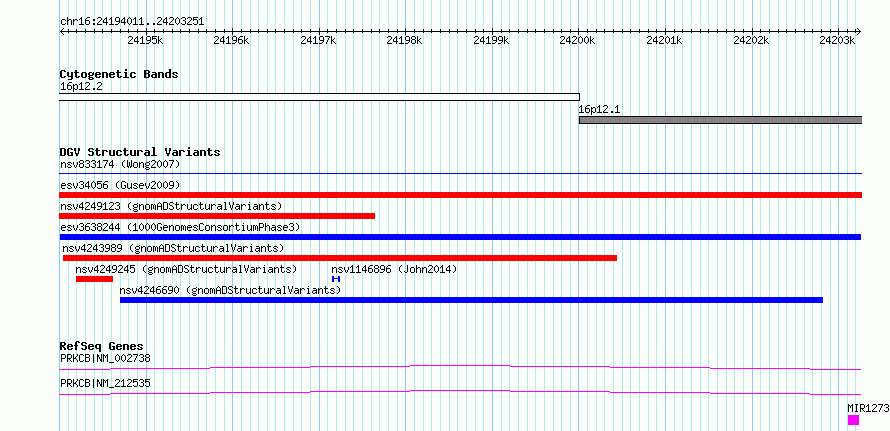Click the 16p12.2 band label
Image resolution: width=890 pixels, height=431 pixels.
coord(82,87)
